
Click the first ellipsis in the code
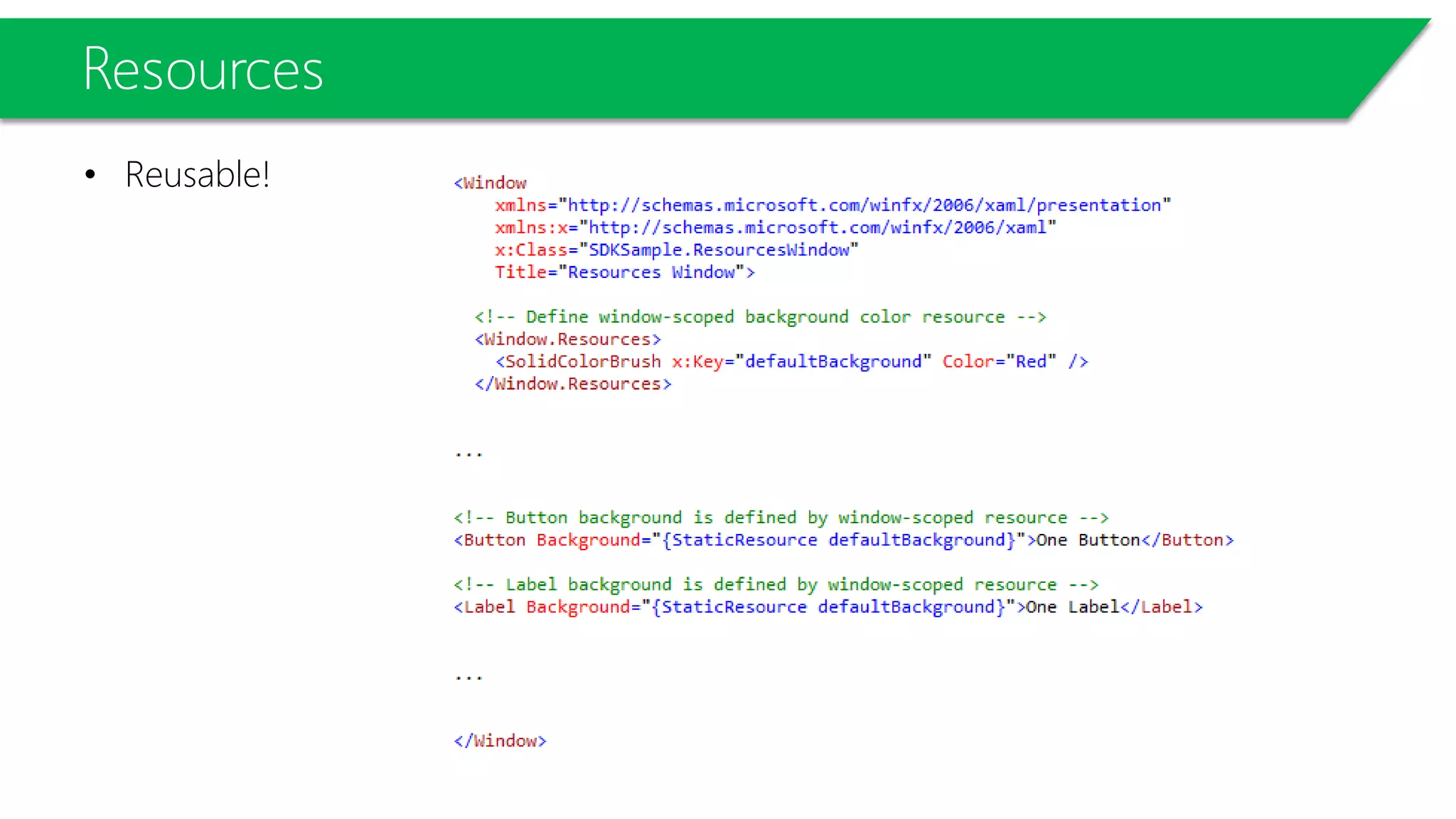469,452
